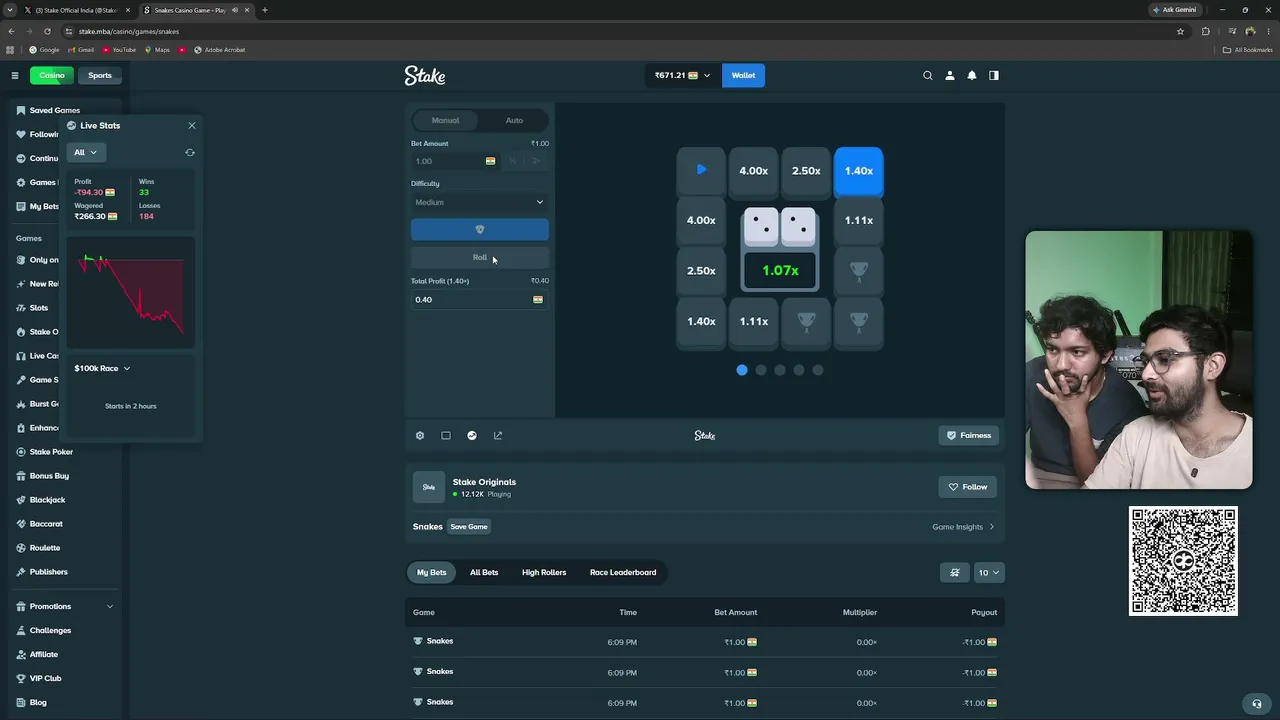Toggle the right side panel icon
Viewport: 1280px width, 720px height.
tap(994, 75)
